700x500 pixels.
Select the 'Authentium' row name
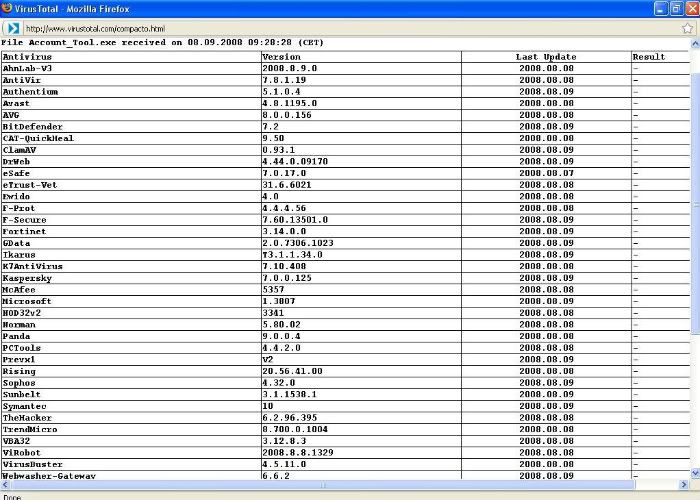click(x=30, y=92)
